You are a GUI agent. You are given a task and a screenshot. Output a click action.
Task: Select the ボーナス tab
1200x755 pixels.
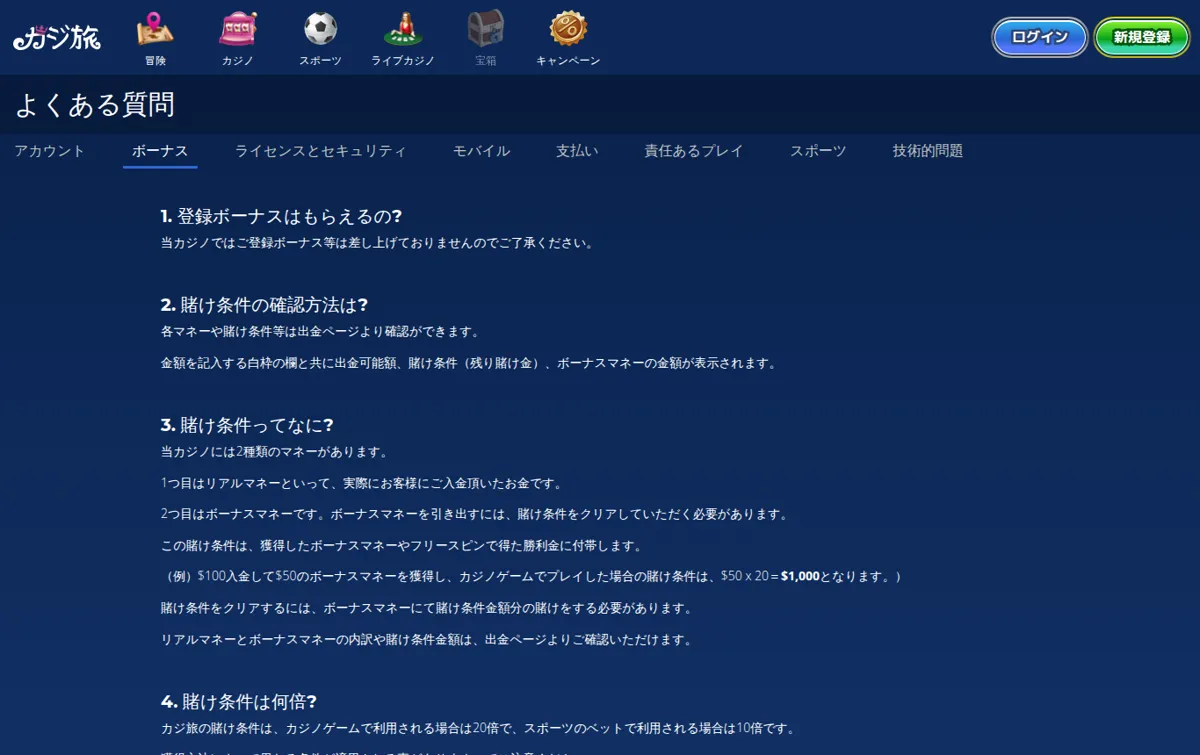[160, 151]
